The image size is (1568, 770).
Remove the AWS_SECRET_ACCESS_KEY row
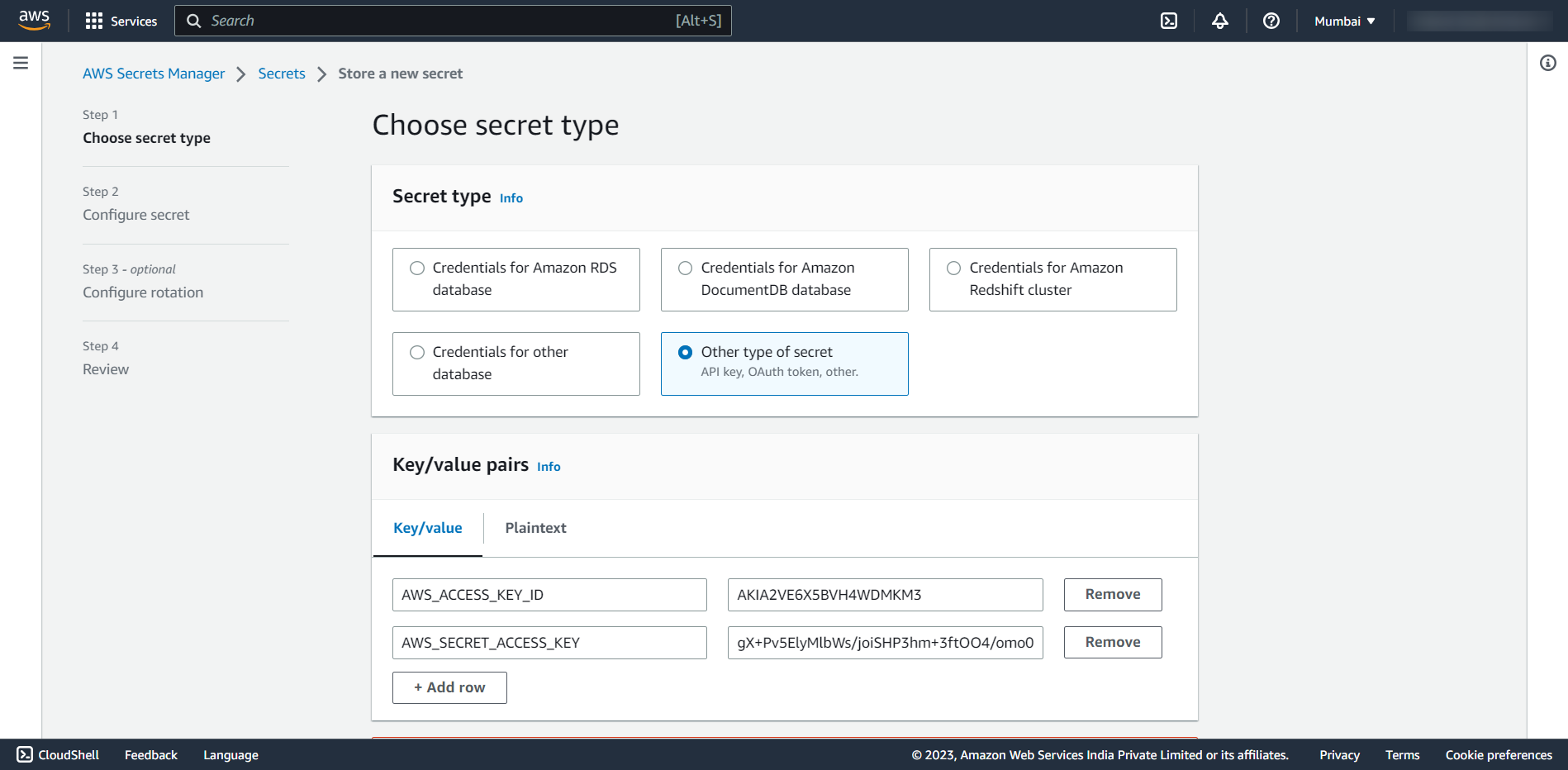click(x=1113, y=643)
